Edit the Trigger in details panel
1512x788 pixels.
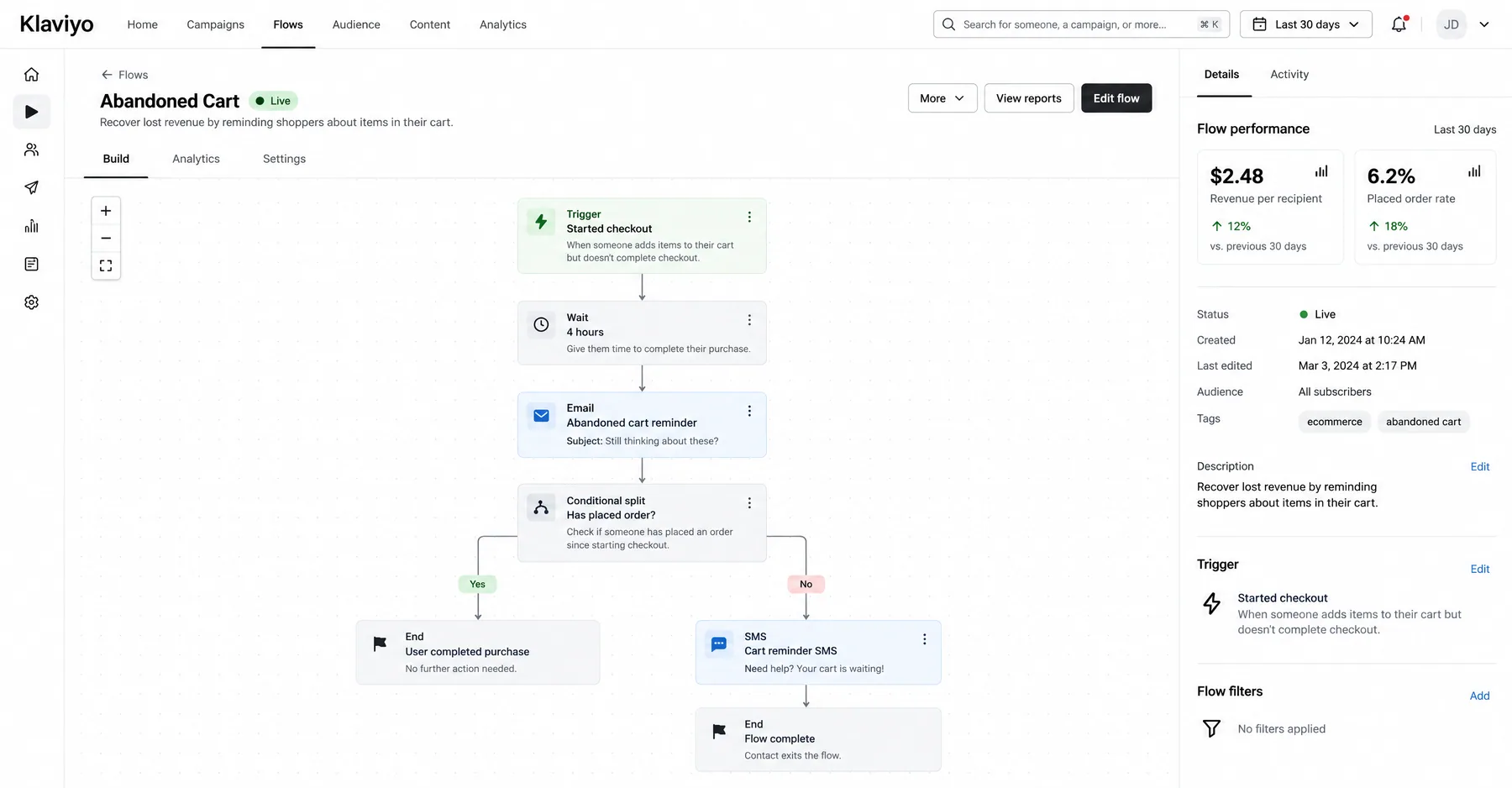(x=1479, y=569)
